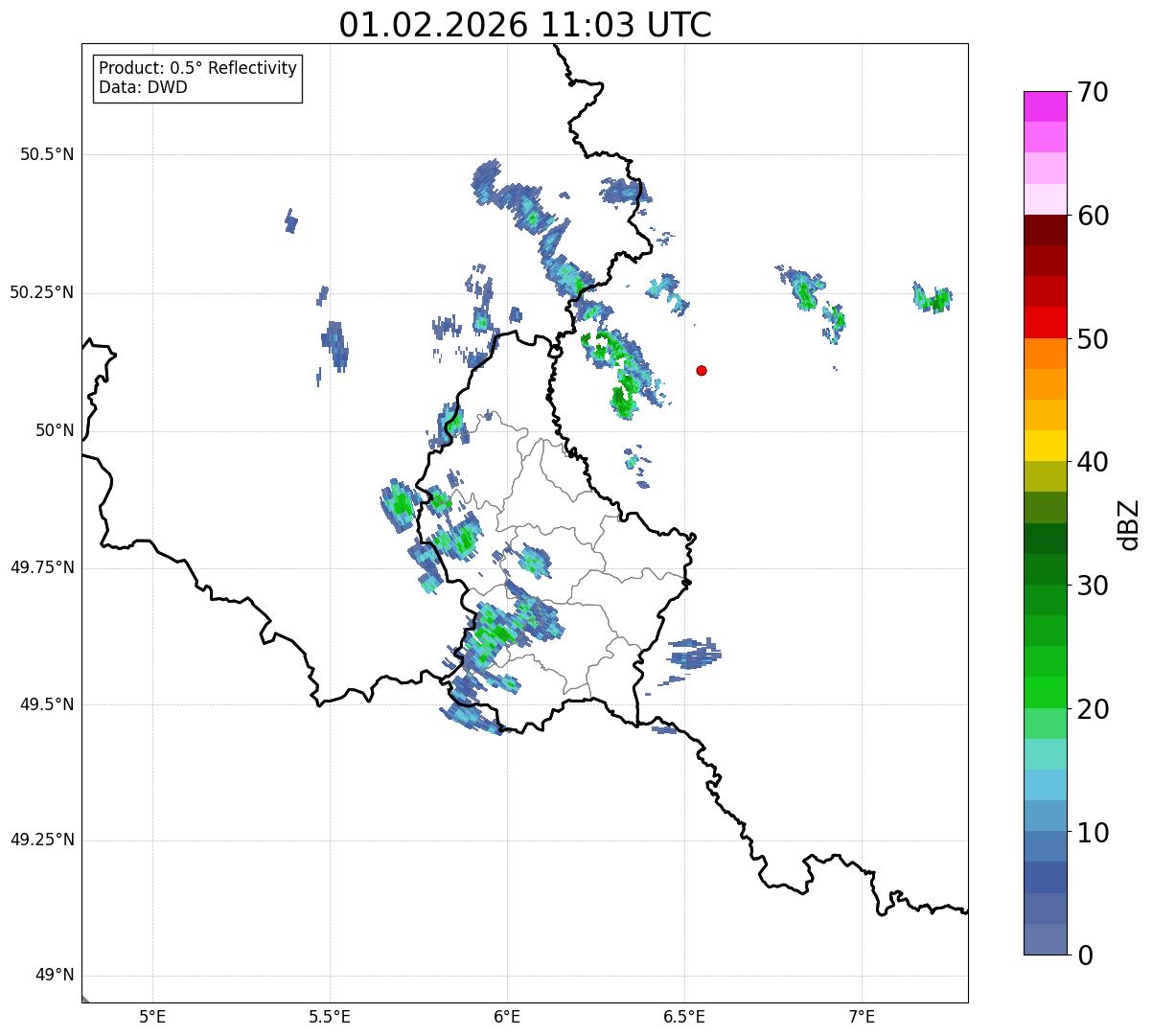Click the light green colorbar swatch below 20
This screenshot has height=1036, width=1152.
point(1045,723)
